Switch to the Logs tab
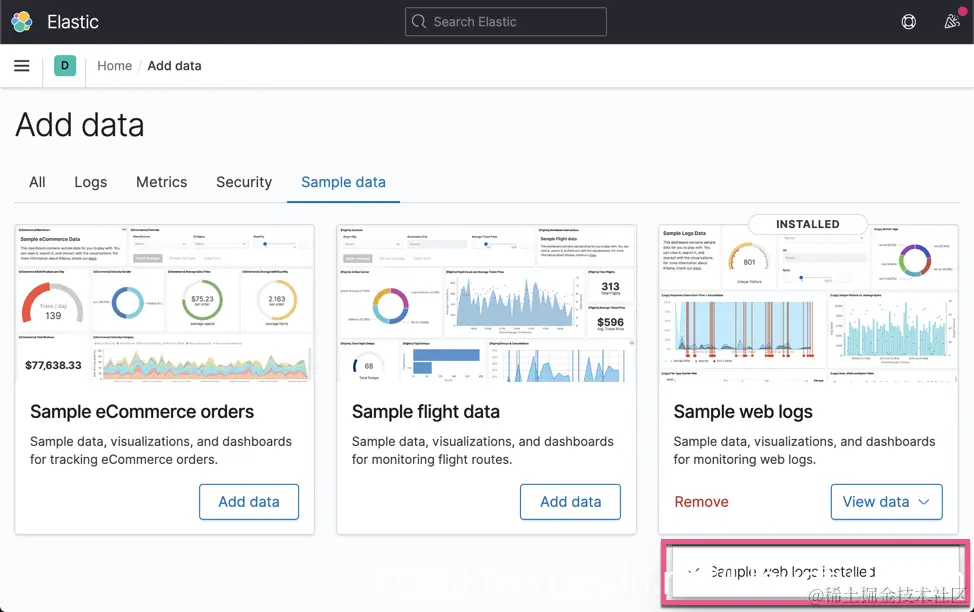974x612 pixels. pyautogui.click(x=91, y=182)
